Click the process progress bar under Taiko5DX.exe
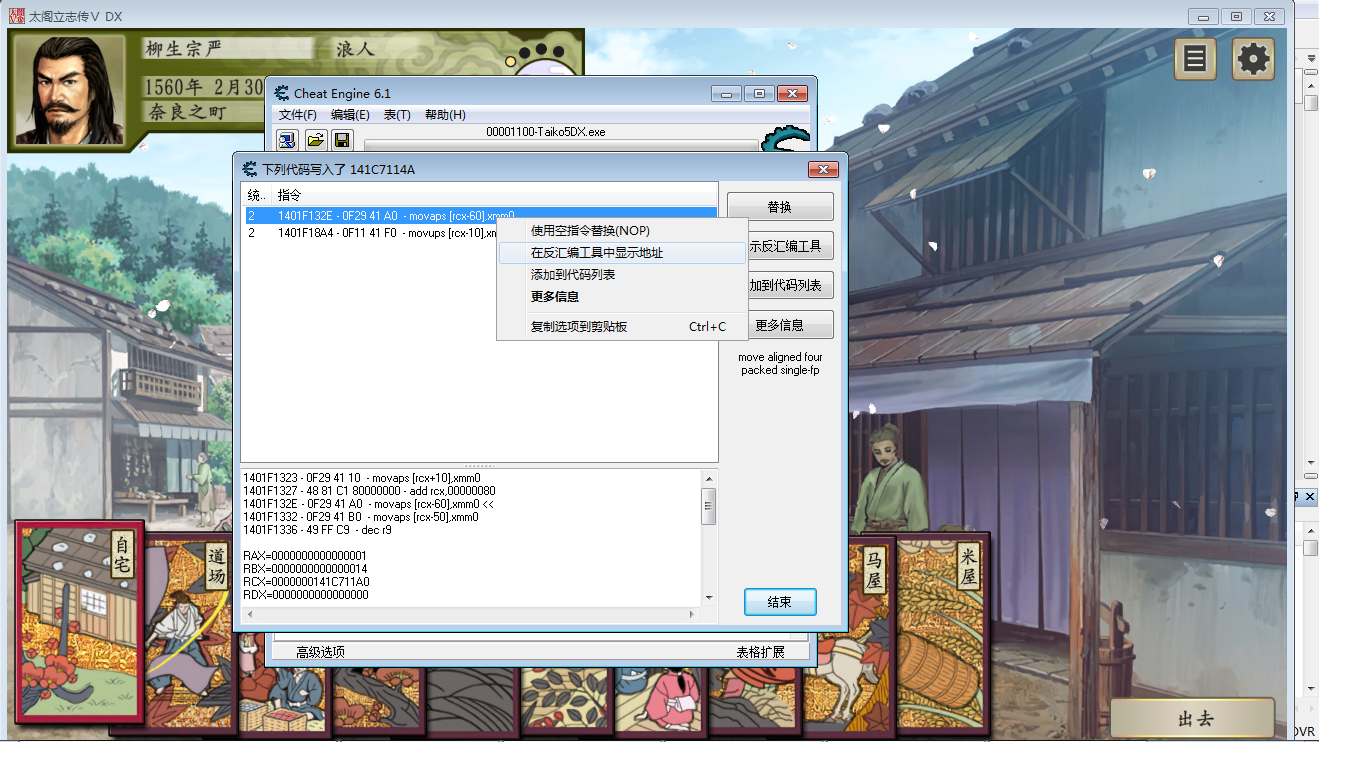The height and width of the screenshot is (768, 1360). [x=560, y=146]
